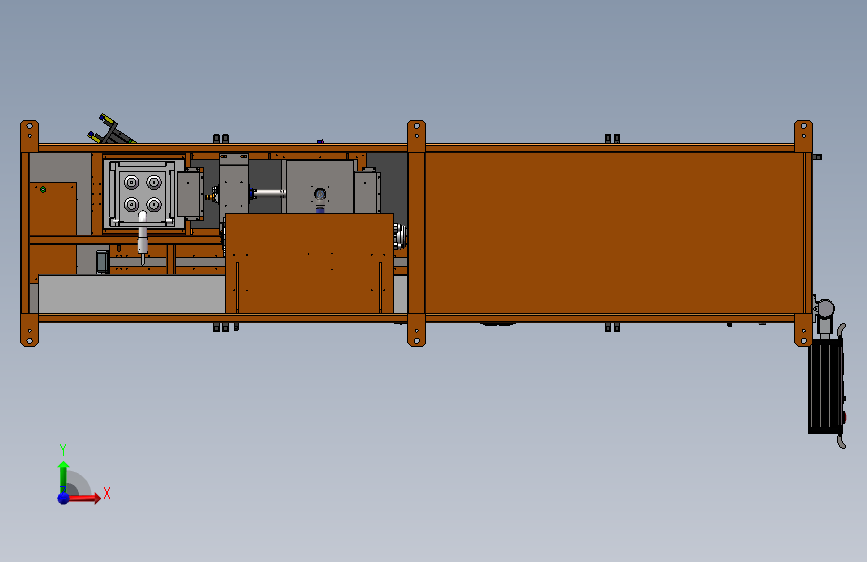This screenshot has width=867, height=562.
Task: Select the black finned cooler unit hanging off the frame
Action: (826, 386)
